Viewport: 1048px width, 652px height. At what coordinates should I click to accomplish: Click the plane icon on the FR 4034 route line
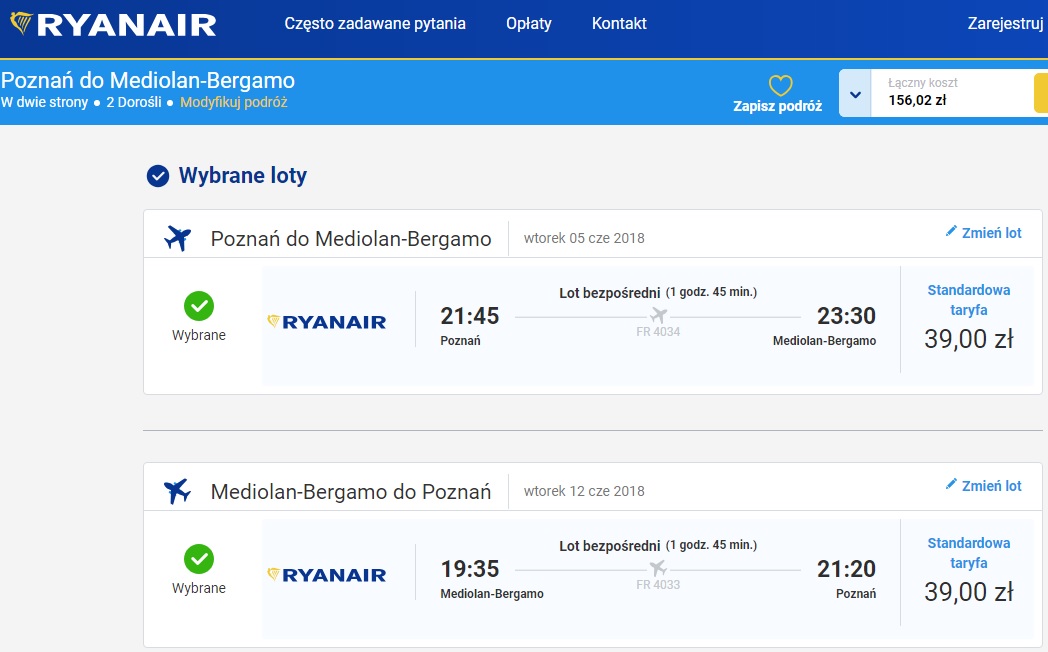658,315
